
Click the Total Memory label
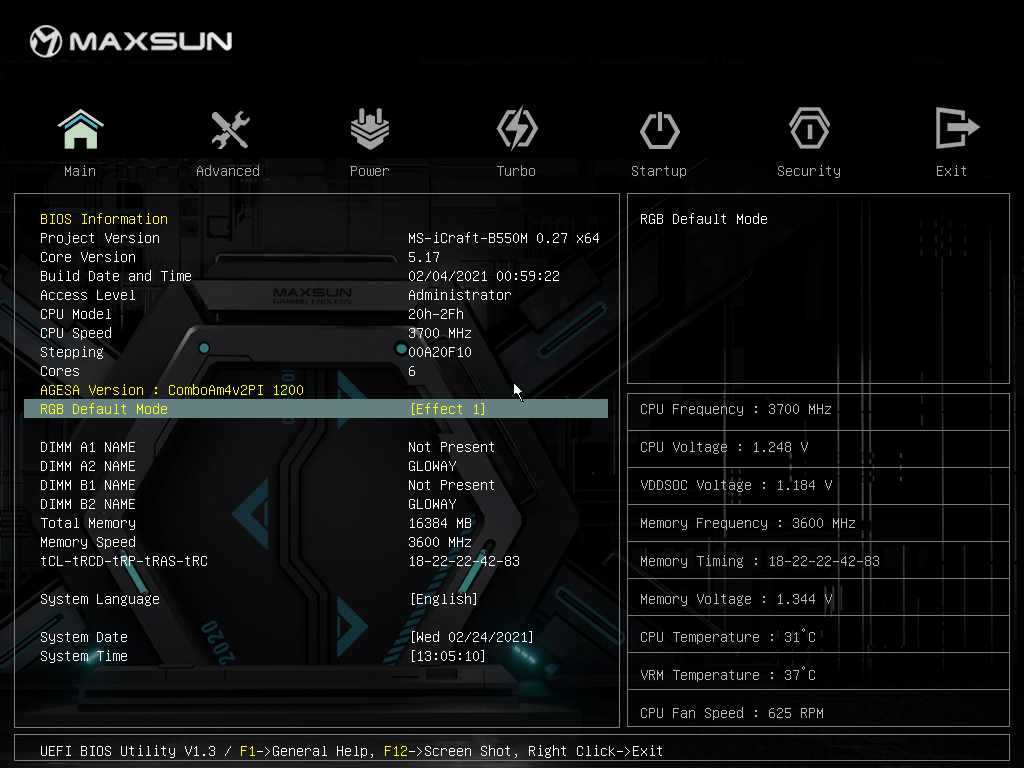click(88, 522)
